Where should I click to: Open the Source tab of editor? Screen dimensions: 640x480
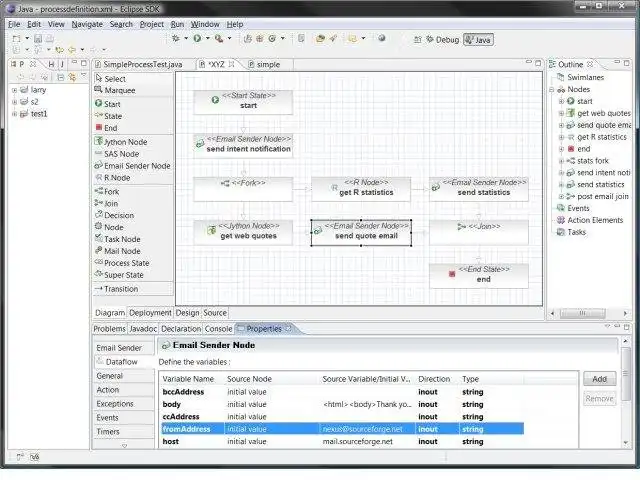pyautogui.click(x=215, y=313)
